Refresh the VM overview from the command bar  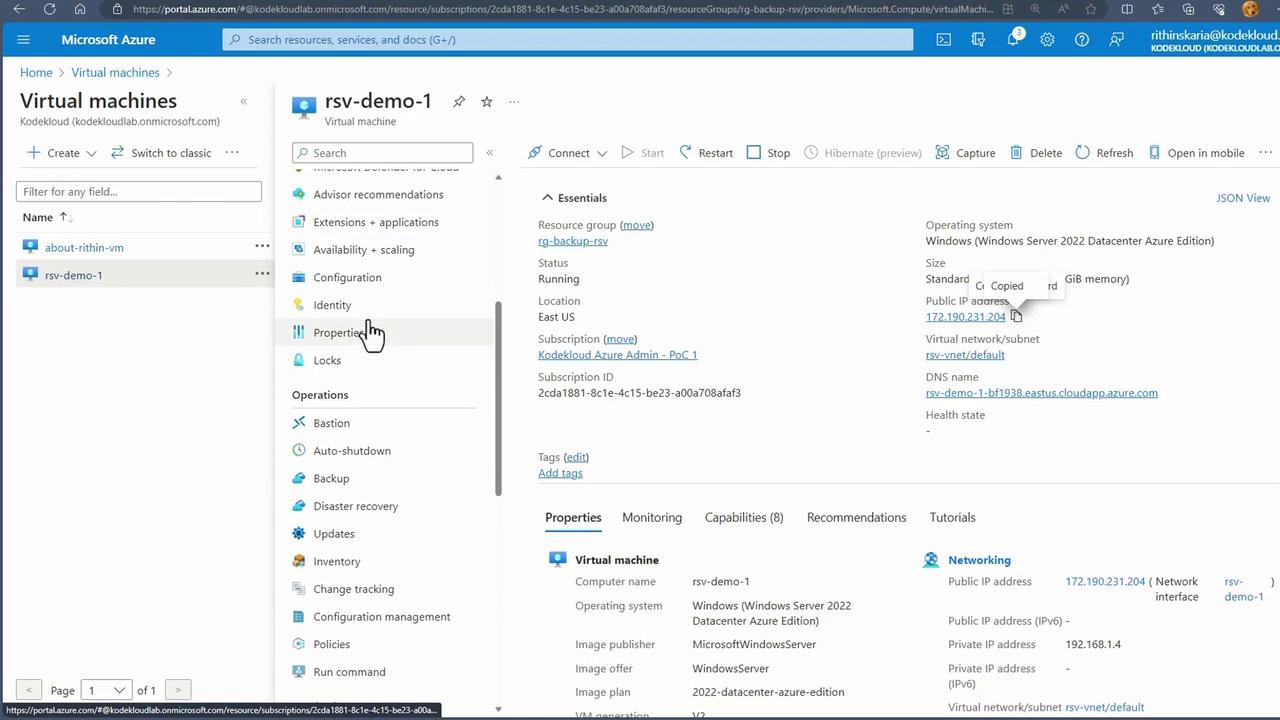pos(1104,153)
